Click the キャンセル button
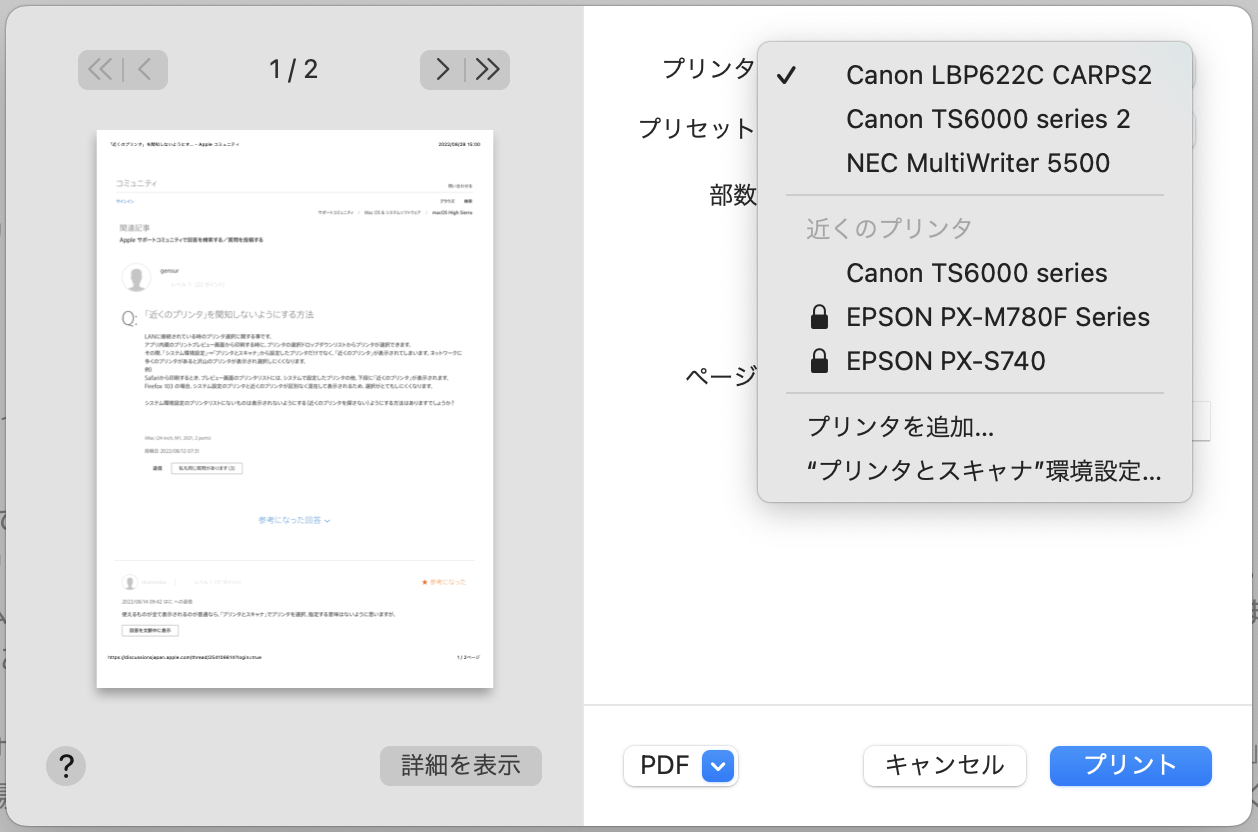Screen dimensions: 1258x832 click(945, 766)
